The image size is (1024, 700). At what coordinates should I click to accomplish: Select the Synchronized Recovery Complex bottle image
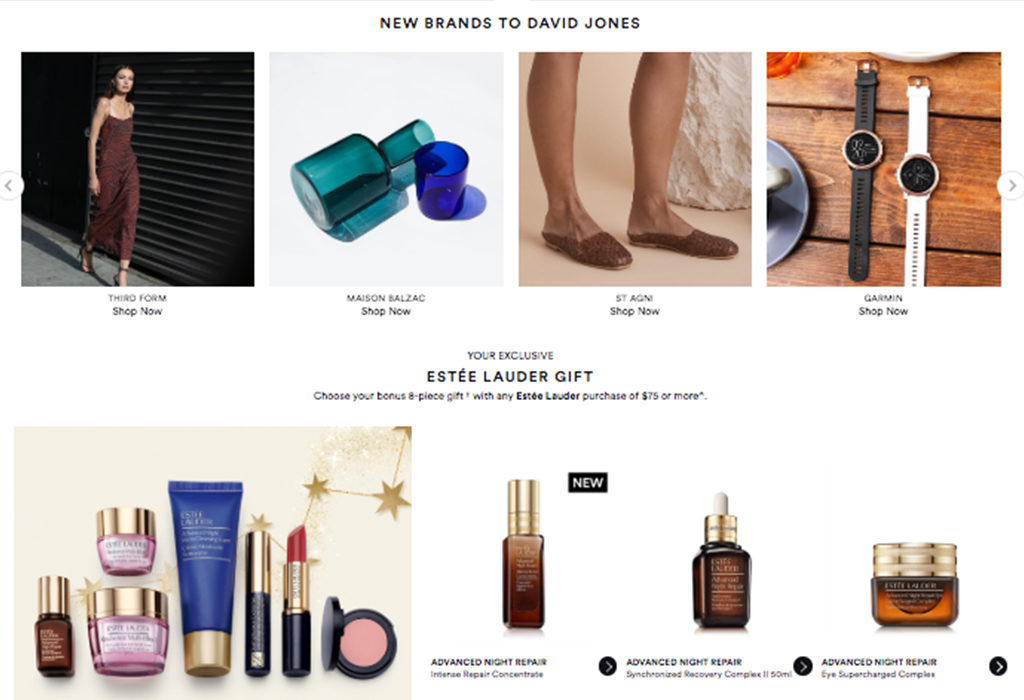[721, 560]
